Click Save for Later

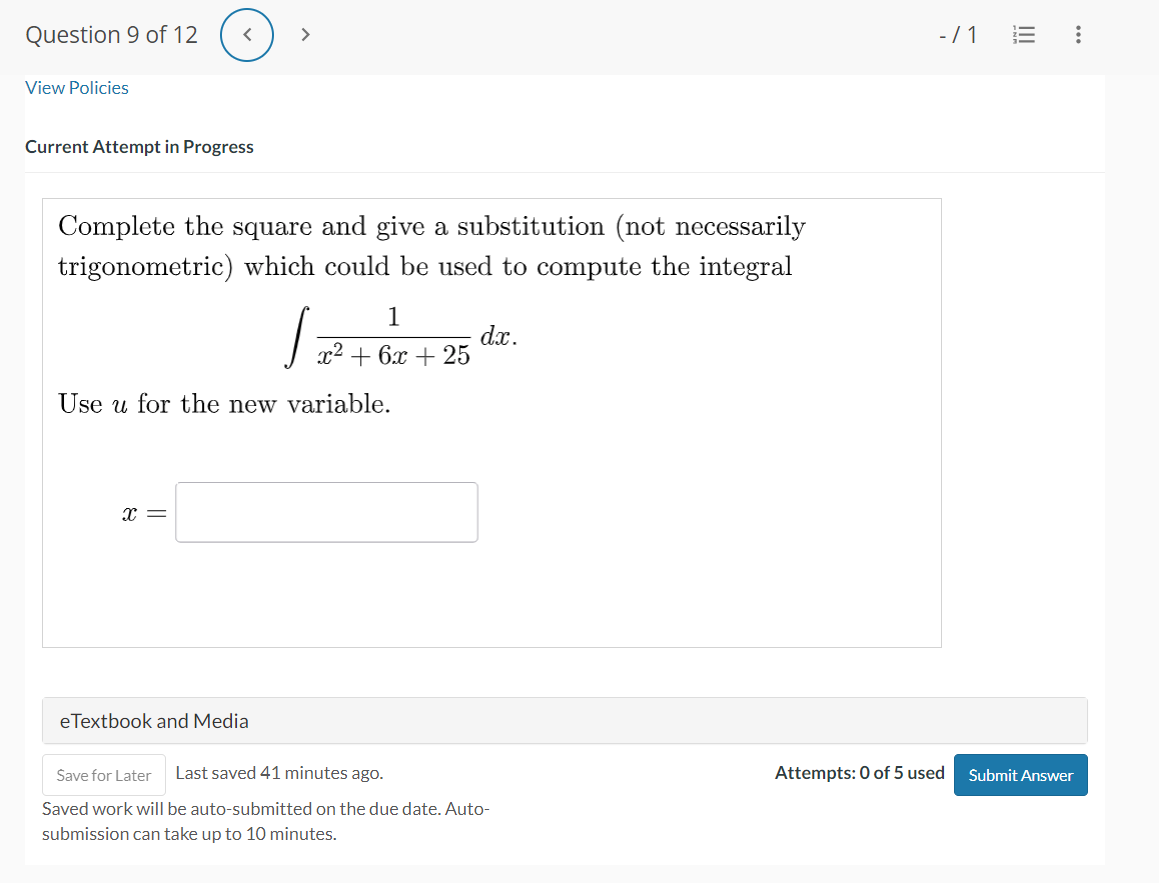[x=103, y=774]
